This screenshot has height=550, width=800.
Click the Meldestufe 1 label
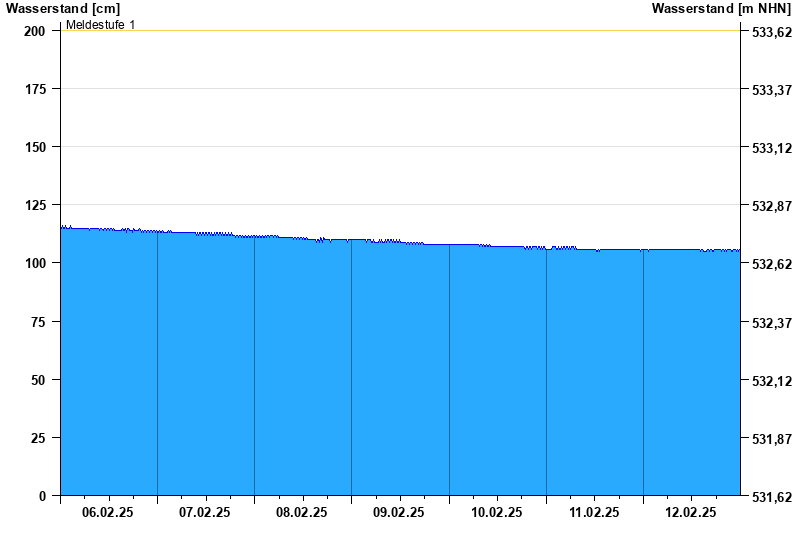100,24
